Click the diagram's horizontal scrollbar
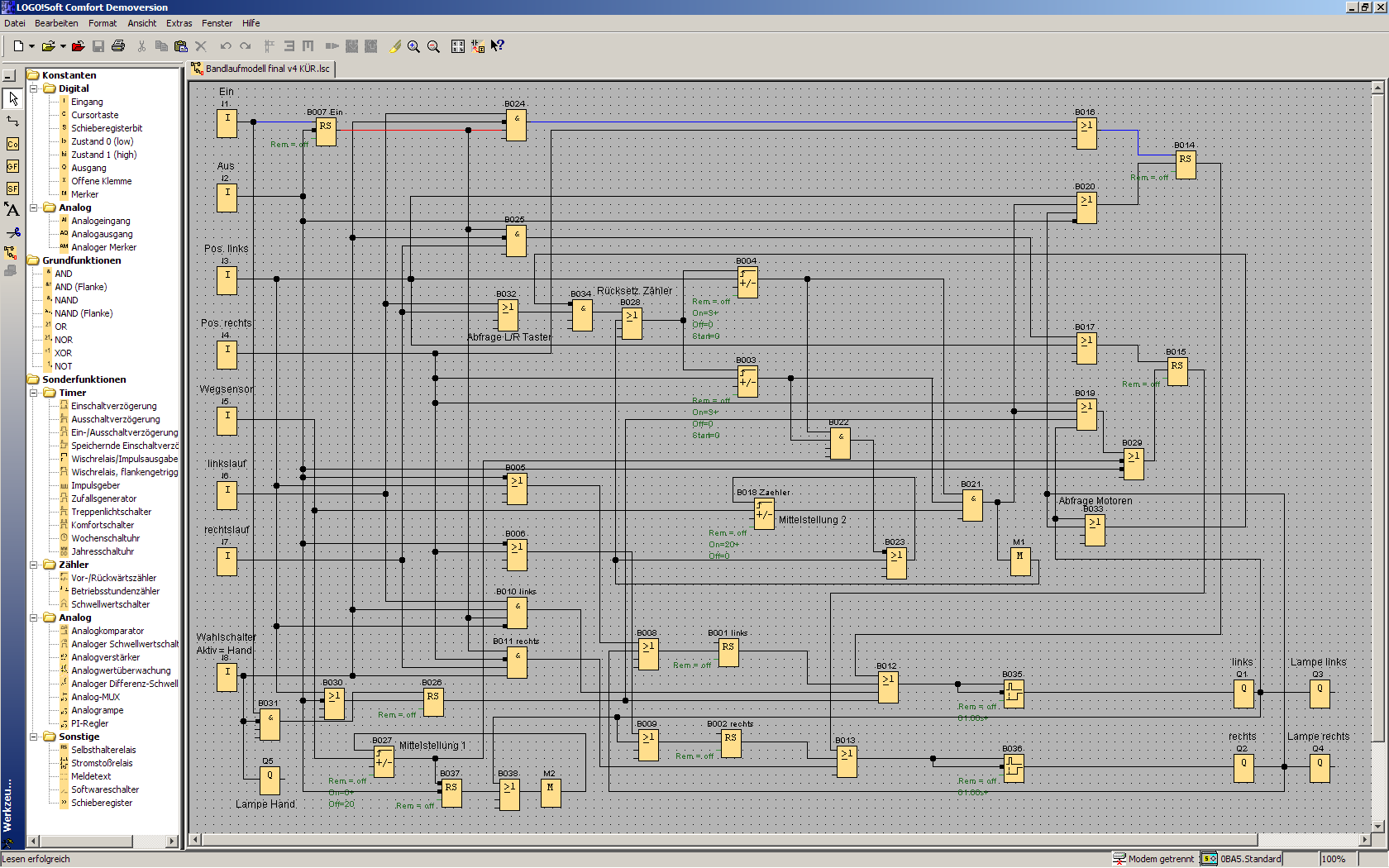 [728, 840]
